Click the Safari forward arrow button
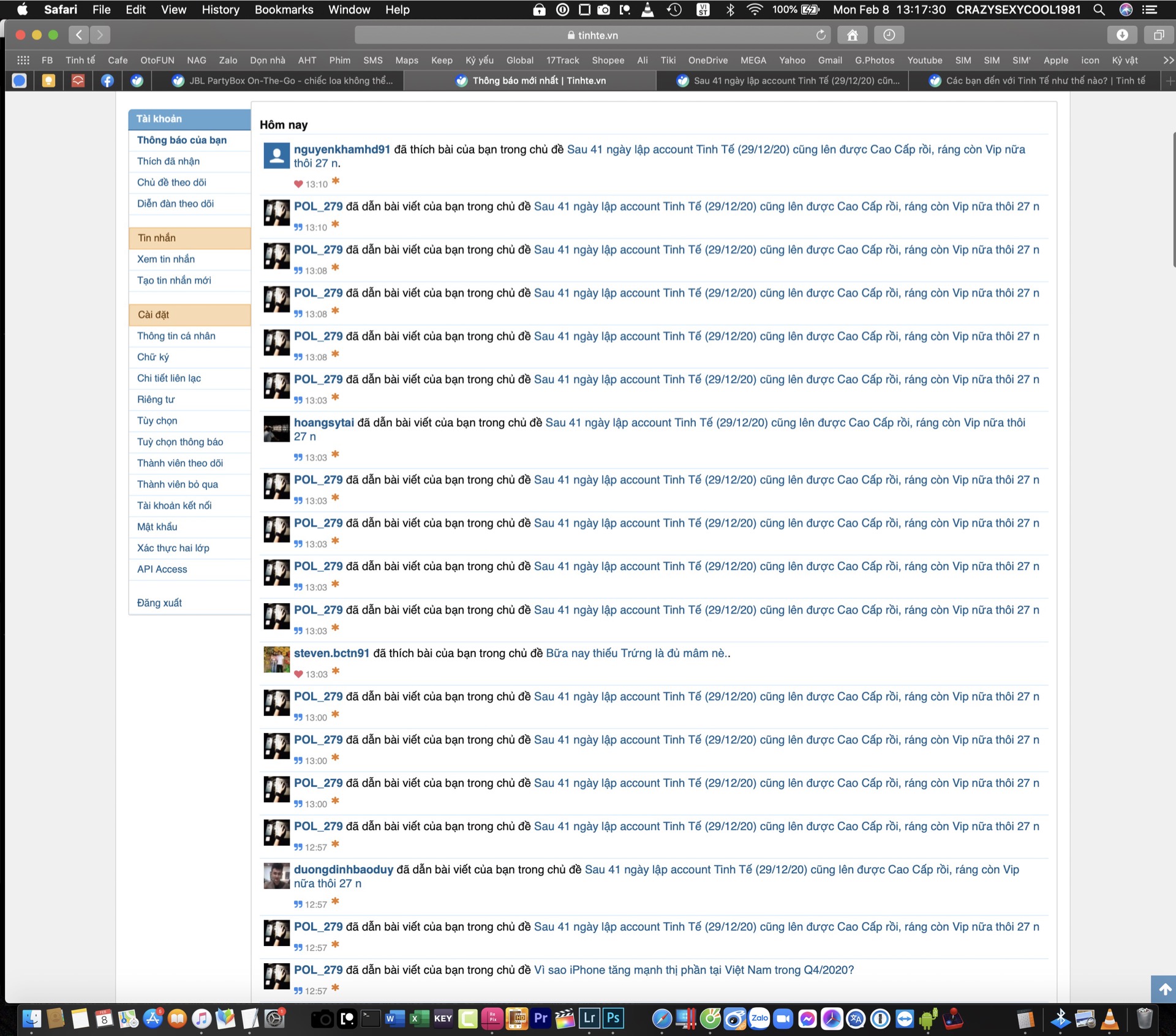Viewport: 1176px width, 1036px height. [x=100, y=35]
